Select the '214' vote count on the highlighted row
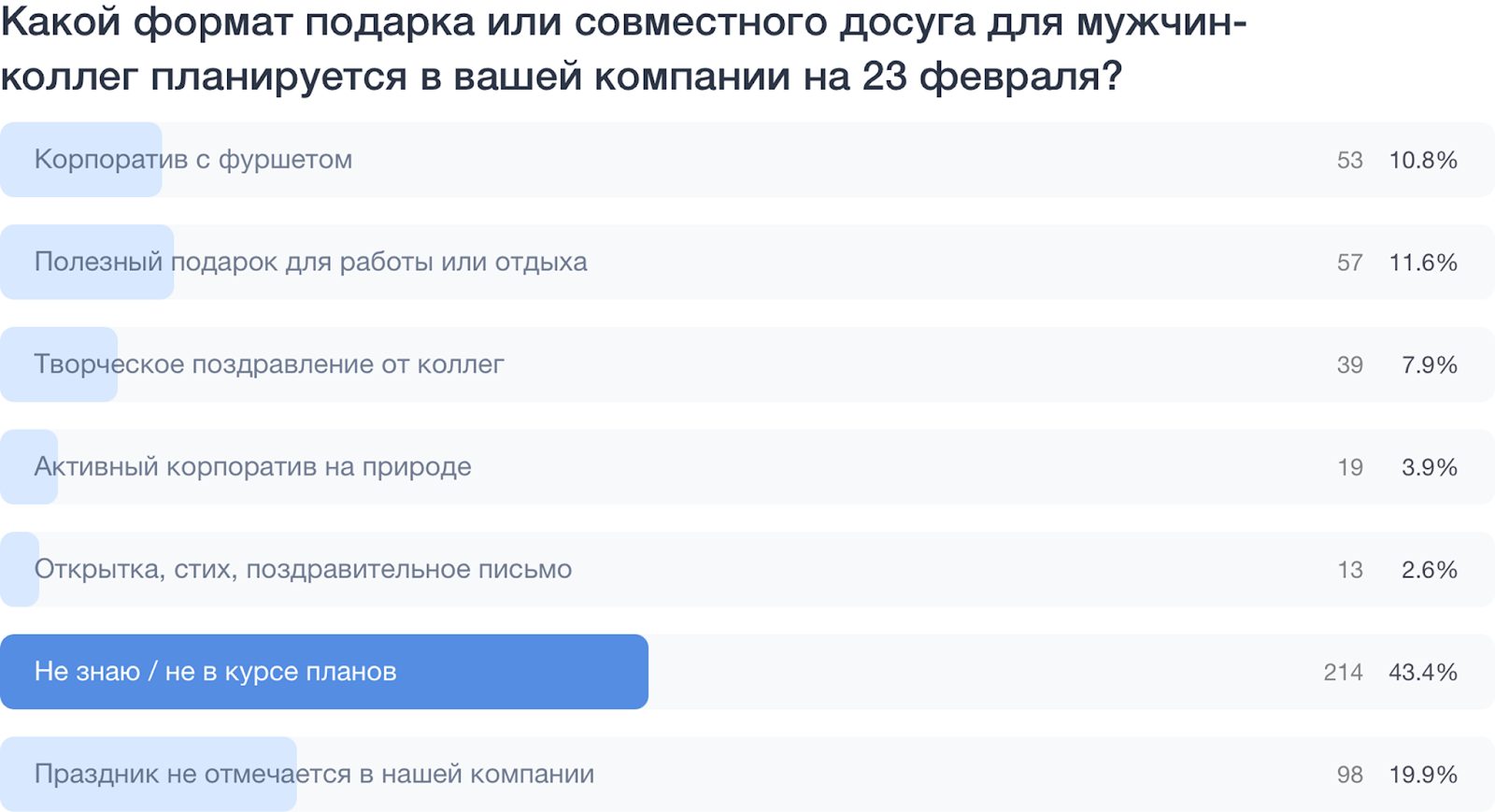The image size is (1495, 812). point(1342,671)
